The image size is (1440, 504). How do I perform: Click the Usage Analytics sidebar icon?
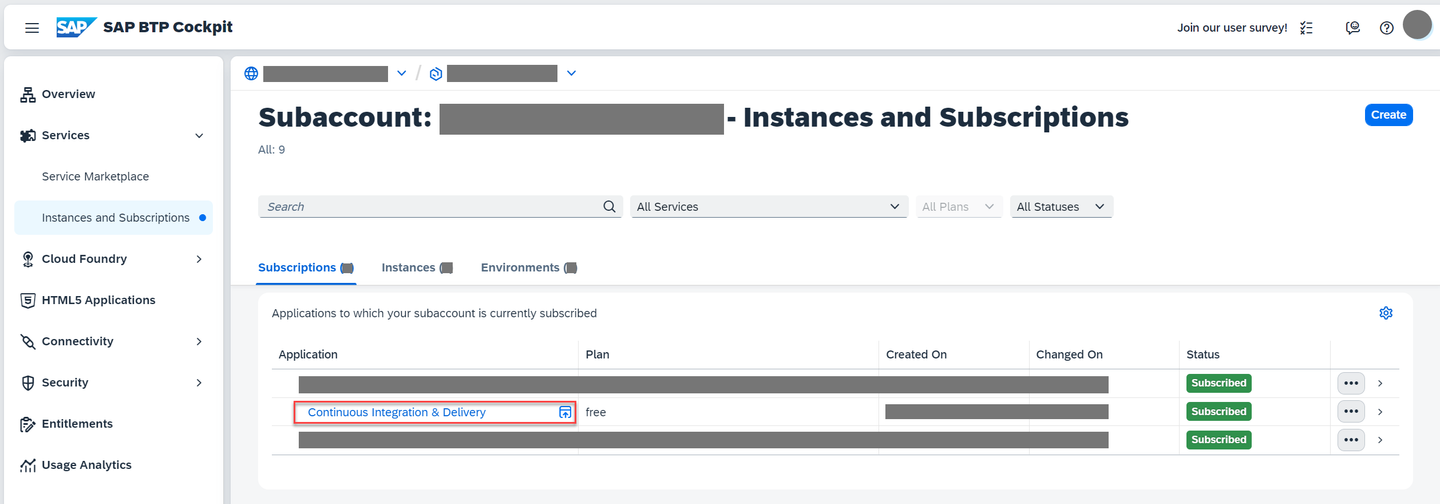point(28,465)
